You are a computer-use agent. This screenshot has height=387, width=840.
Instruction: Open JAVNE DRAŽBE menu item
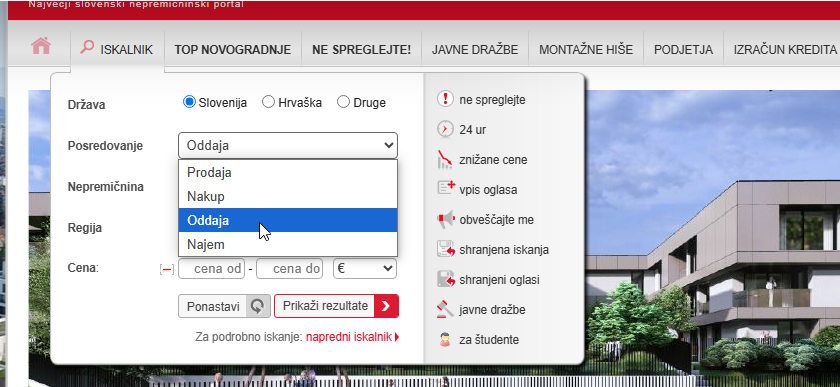pos(475,50)
